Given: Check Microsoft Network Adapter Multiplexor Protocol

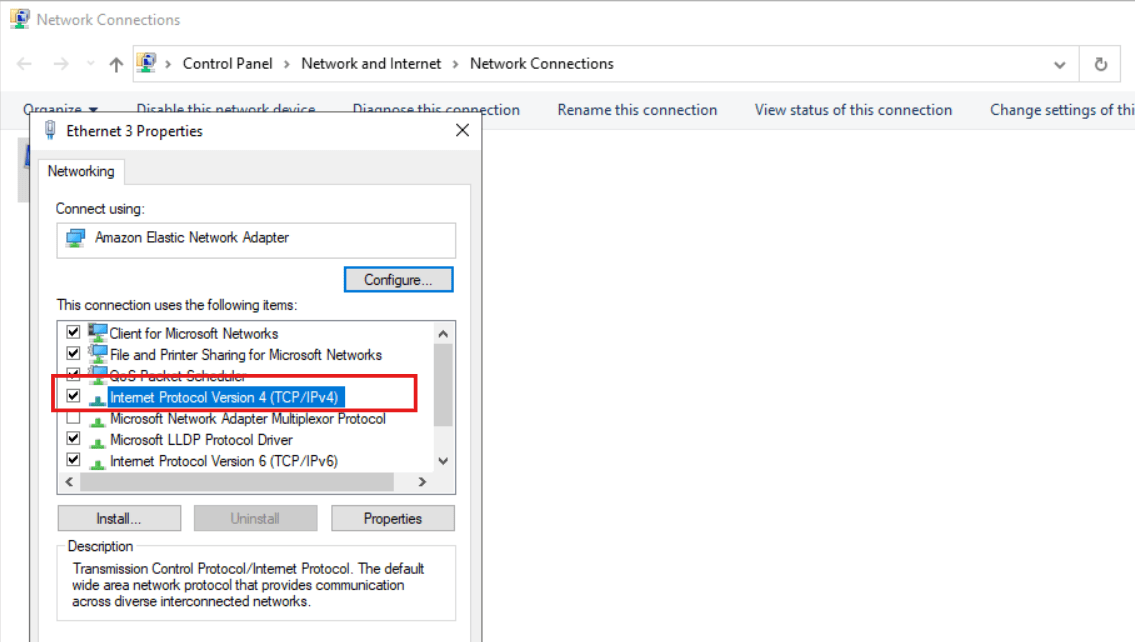Looking at the screenshot, I should point(73,418).
